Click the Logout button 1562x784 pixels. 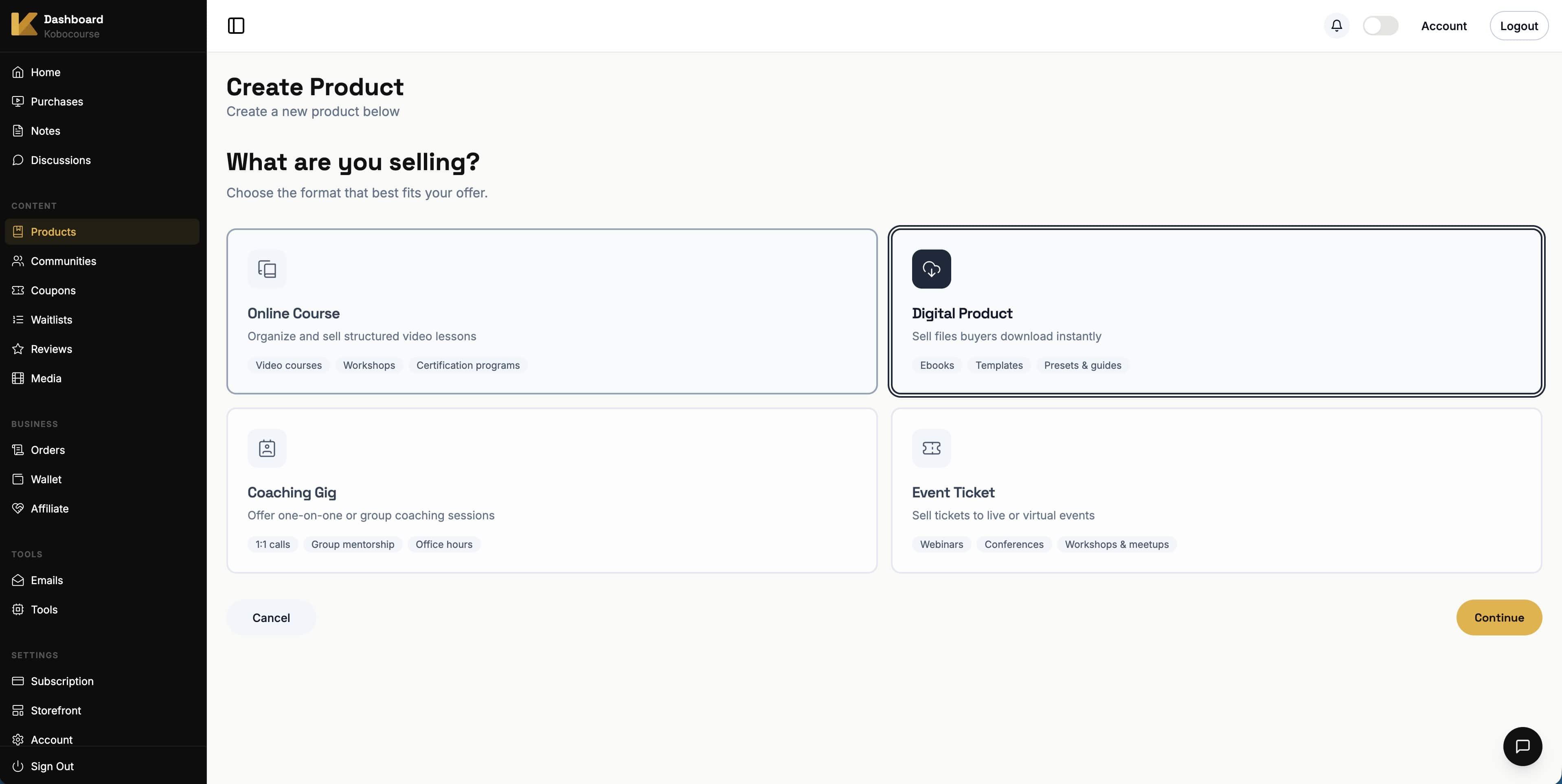(1518, 26)
